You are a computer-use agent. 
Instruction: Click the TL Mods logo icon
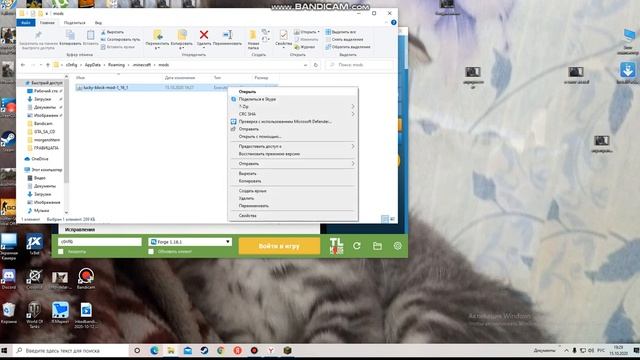click(x=336, y=246)
